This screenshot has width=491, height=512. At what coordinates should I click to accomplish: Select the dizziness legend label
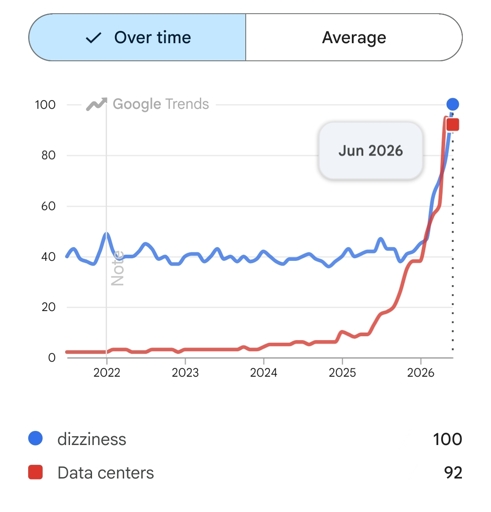click(x=92, y=439)
